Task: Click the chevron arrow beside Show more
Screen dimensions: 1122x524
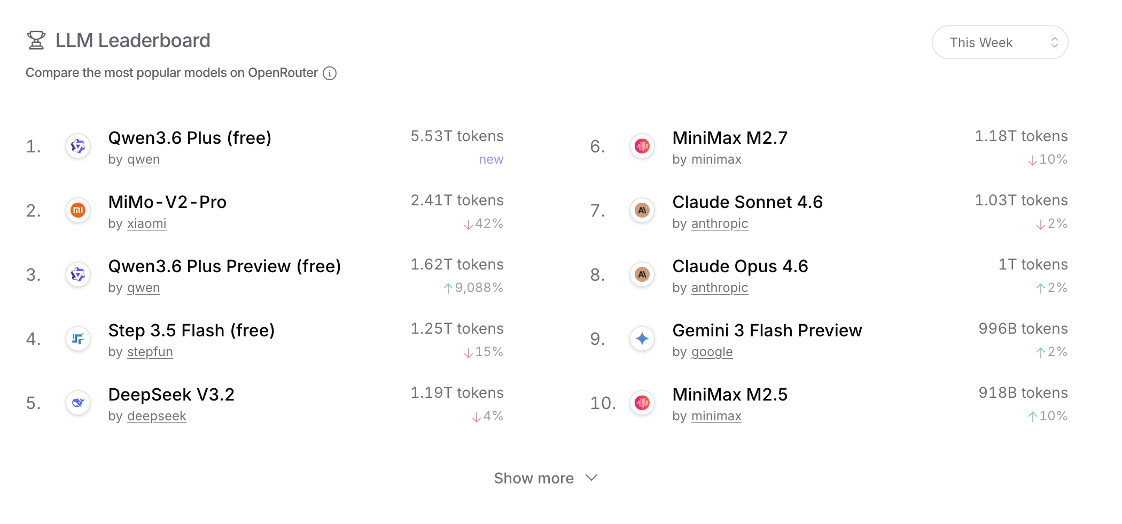Action: pyautogui.click(x=591, y=478)
